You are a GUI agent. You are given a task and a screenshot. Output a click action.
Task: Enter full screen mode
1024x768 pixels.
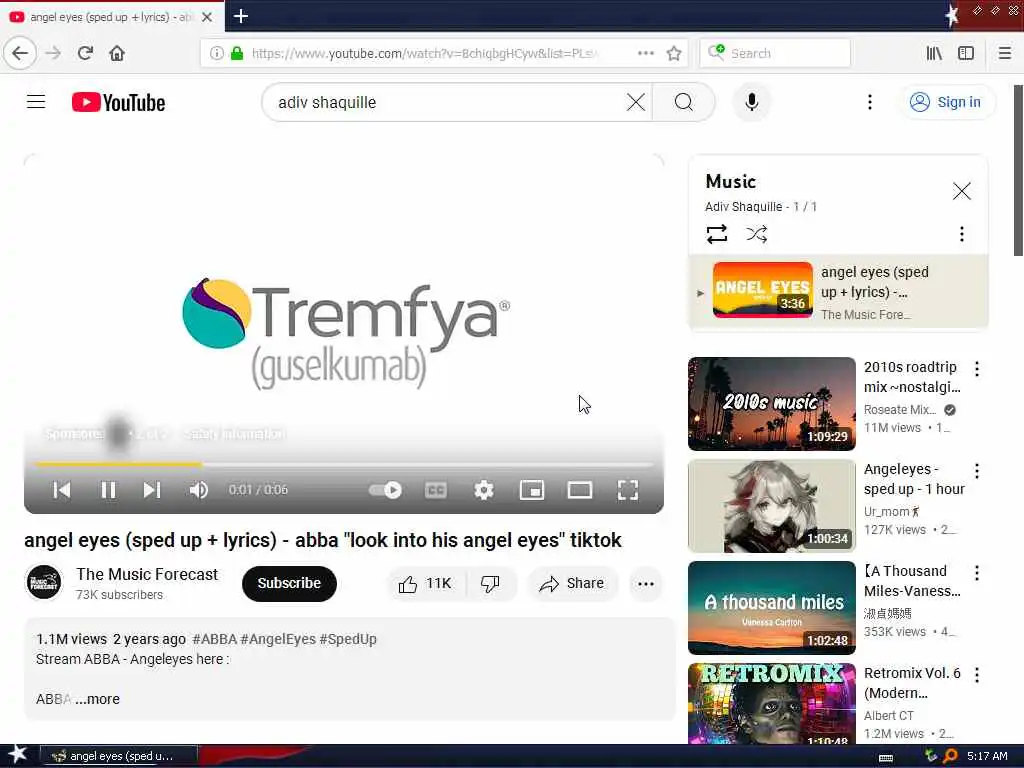(628, 490)
